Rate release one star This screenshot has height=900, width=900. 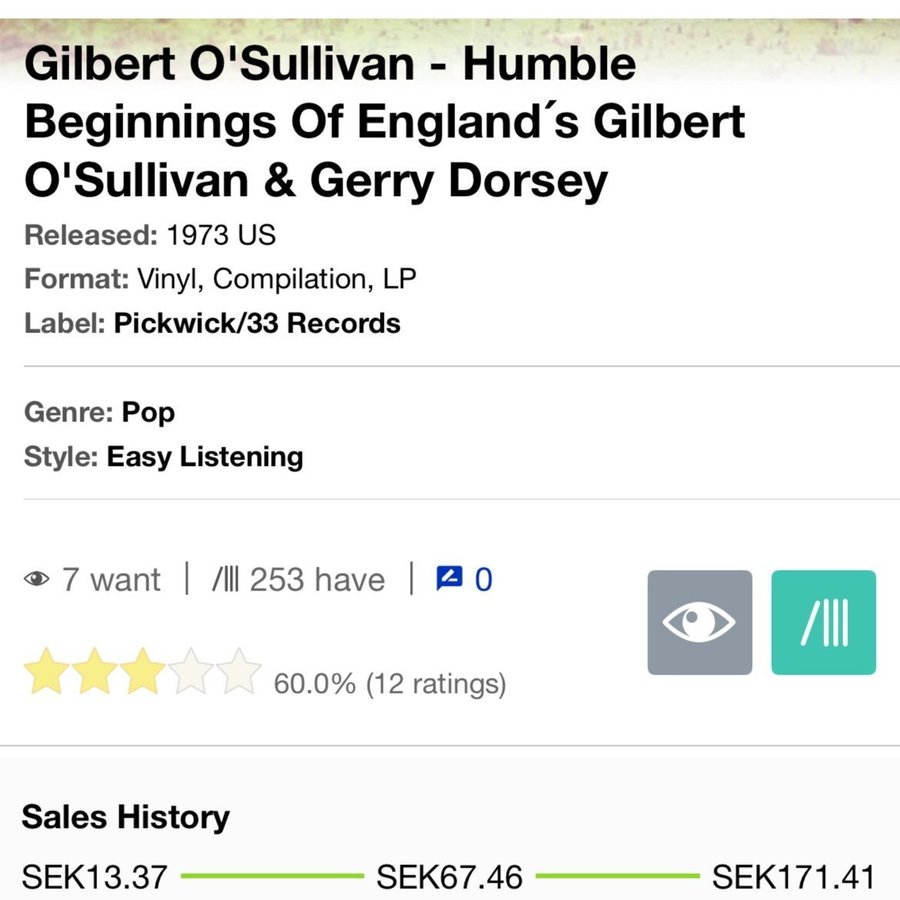click(x=45, y=671)
